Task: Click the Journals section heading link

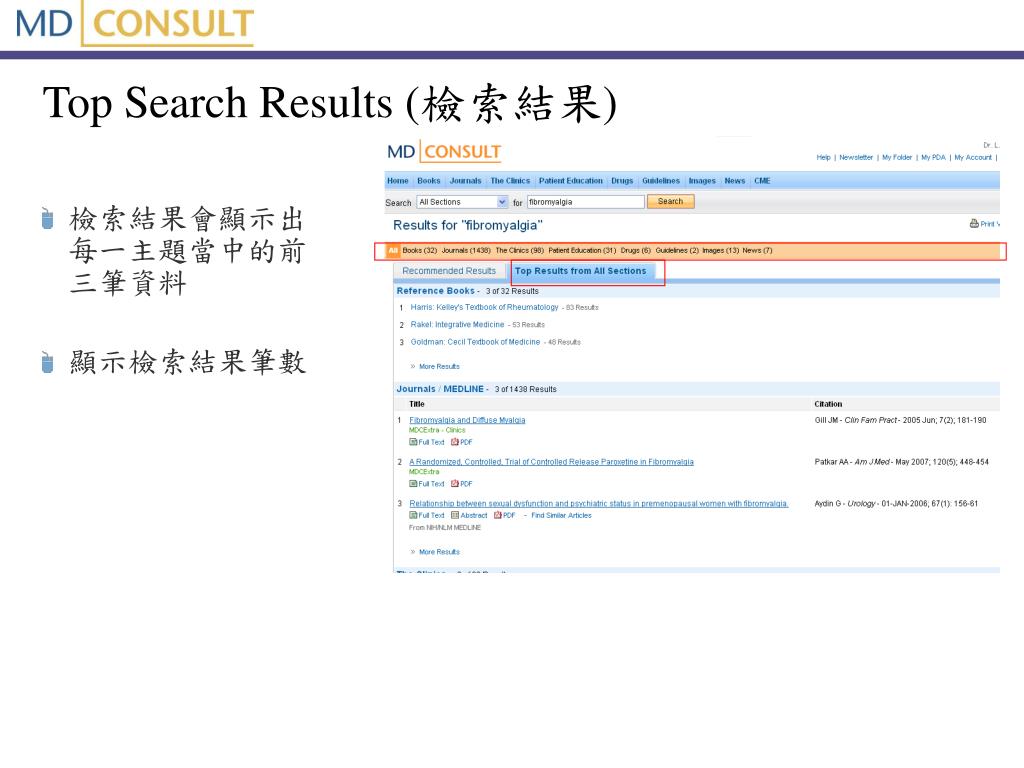Action: click(x=415, y=389)
